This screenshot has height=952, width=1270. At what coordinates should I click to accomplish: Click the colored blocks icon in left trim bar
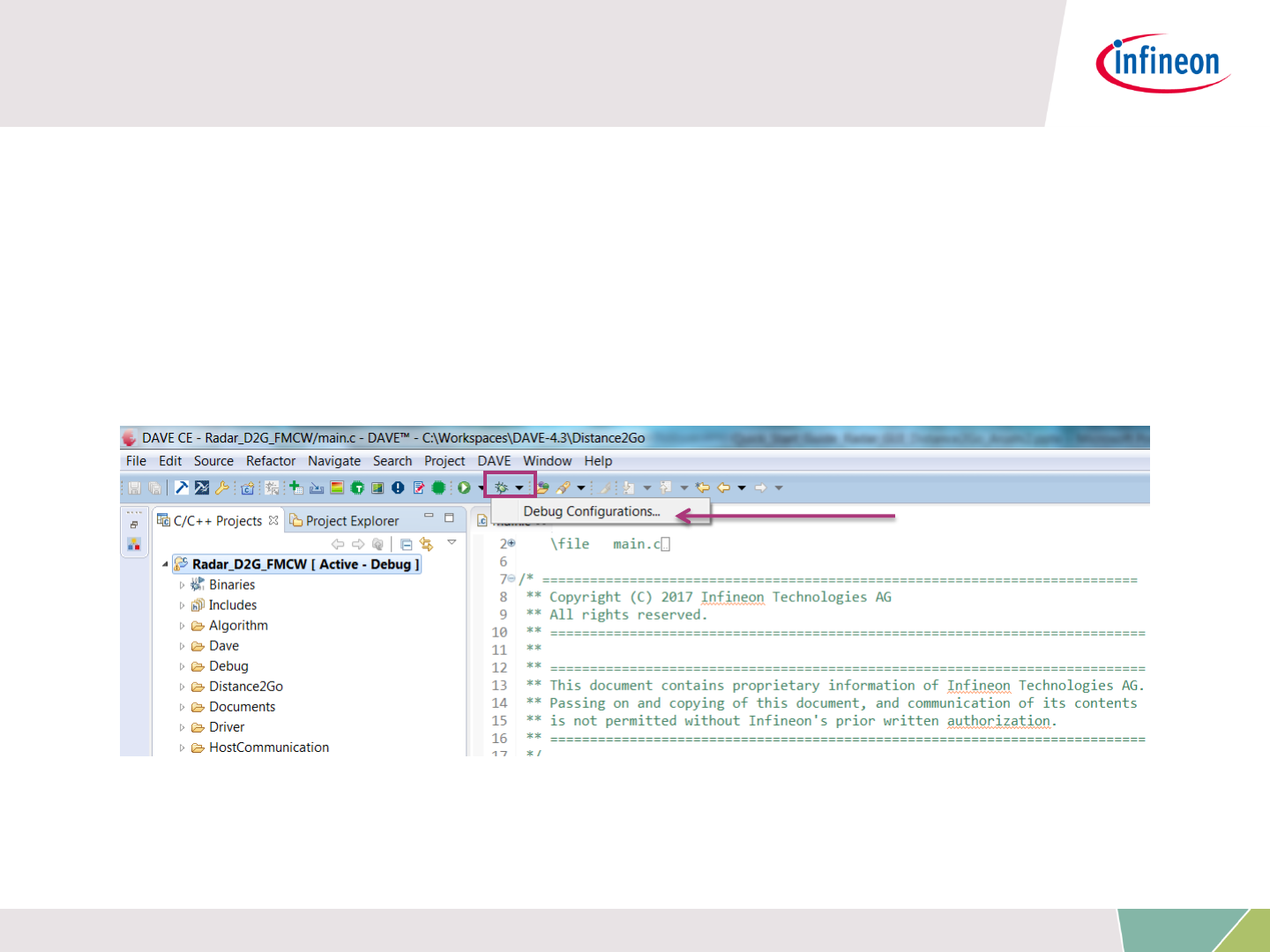click(134, 545)
